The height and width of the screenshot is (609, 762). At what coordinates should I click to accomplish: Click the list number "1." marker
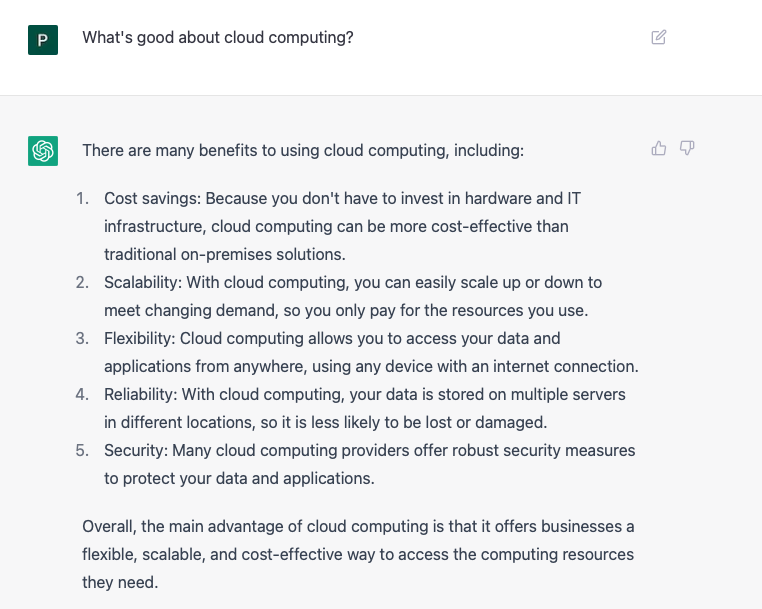(82, 198)
